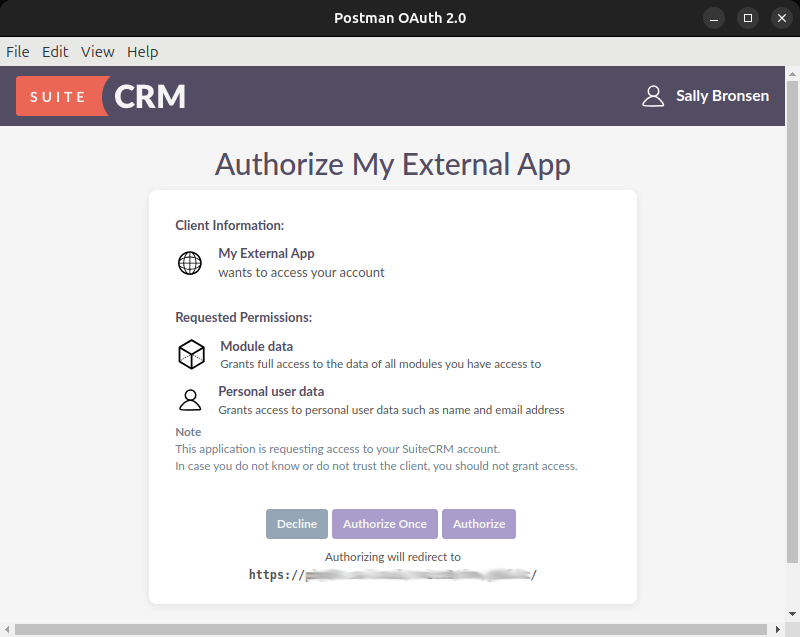This screenshot has height=637, width=800.
Task: Open the Help menu
Action: pos(142,51)
